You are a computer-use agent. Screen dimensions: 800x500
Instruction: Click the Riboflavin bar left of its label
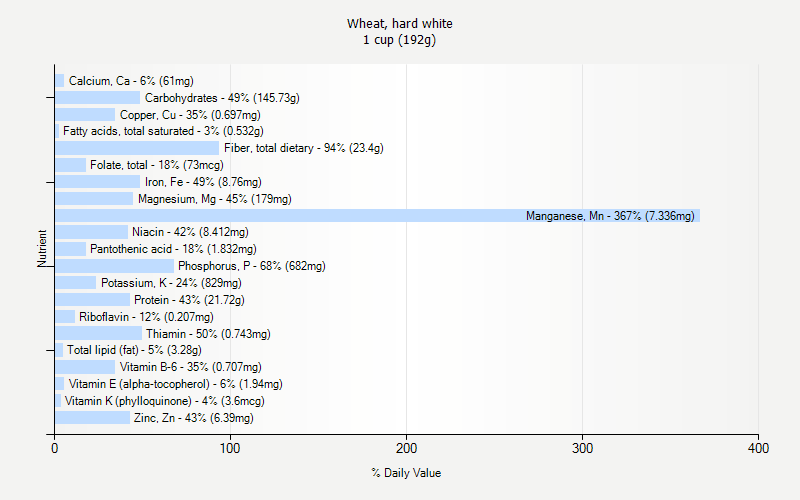click(x=65, y=316)
